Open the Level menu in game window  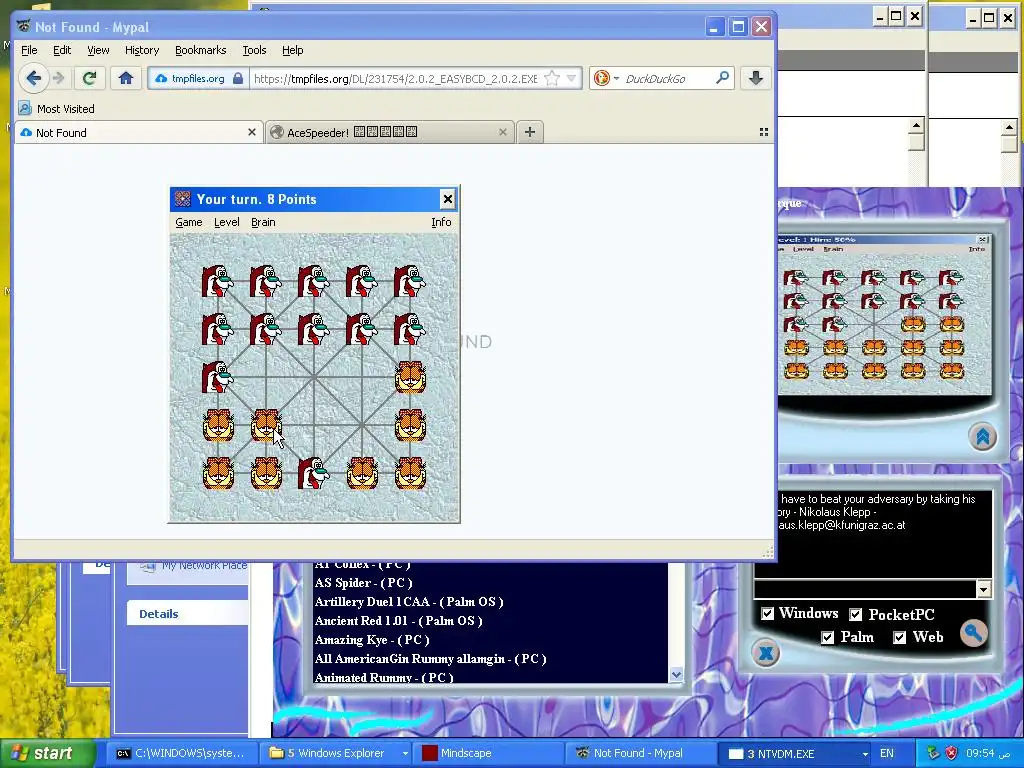point(227,222)
